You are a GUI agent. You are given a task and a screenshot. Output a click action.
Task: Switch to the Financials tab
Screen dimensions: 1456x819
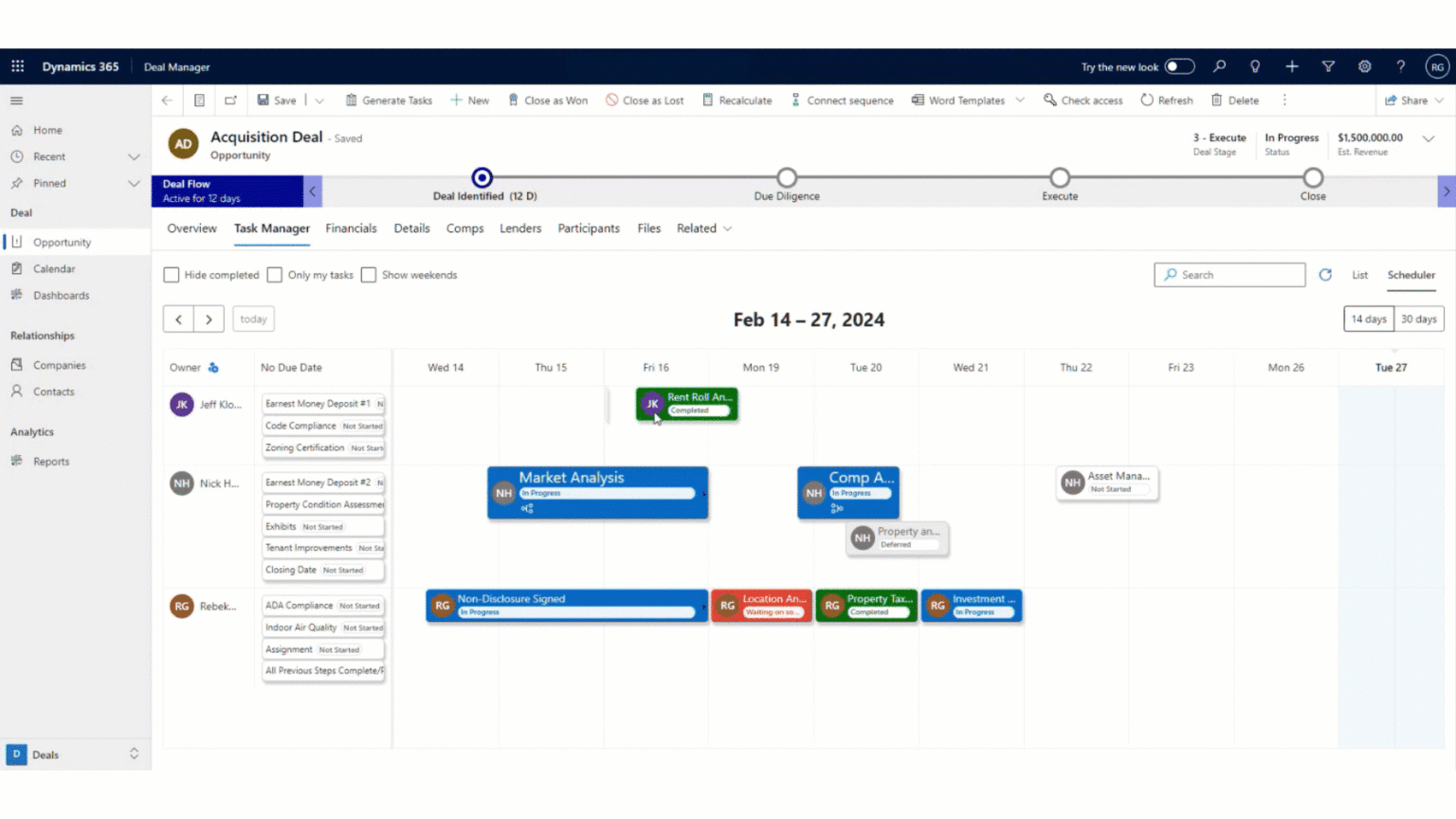tap(351, 228)
